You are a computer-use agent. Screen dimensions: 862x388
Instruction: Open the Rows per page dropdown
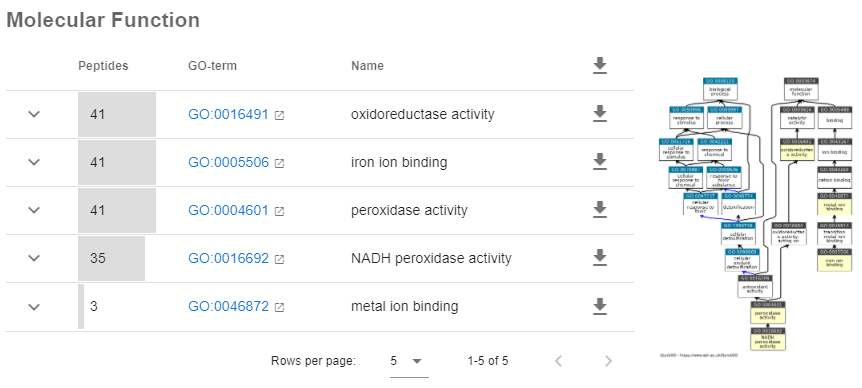point(409,362)
